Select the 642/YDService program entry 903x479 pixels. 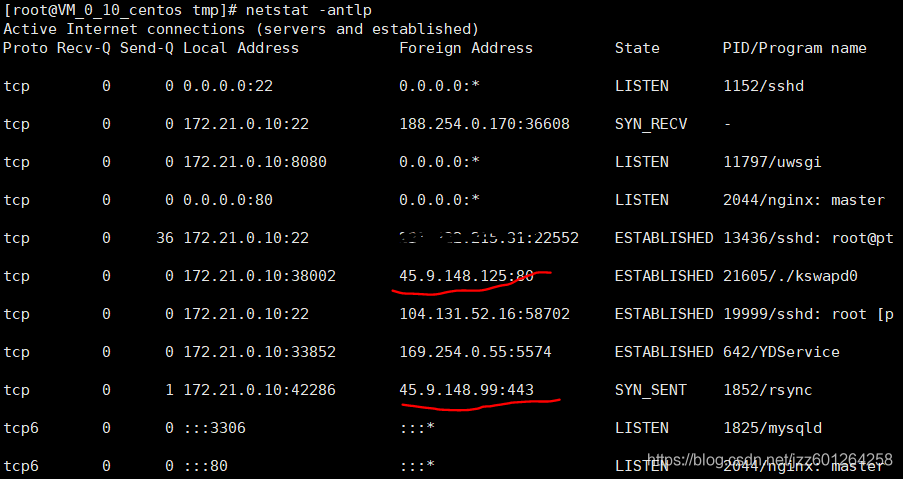781,352
